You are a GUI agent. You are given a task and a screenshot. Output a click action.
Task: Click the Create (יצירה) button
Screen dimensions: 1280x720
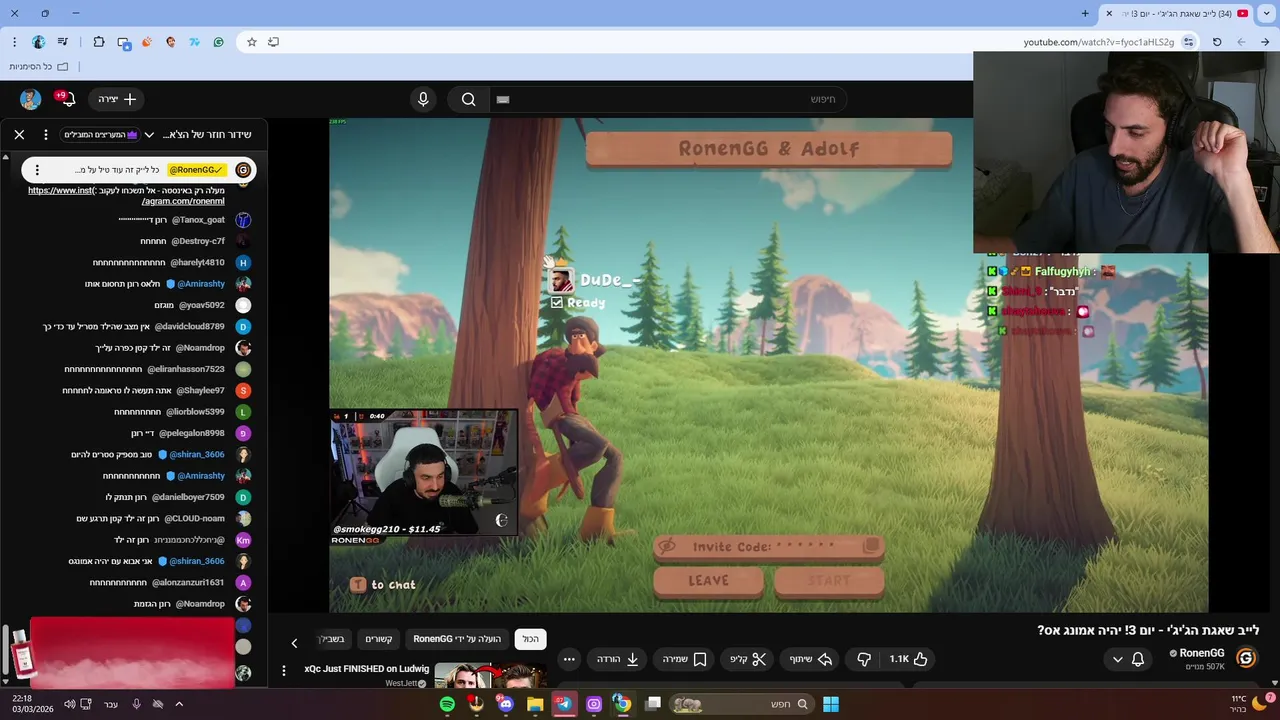[x=117, y=99]
